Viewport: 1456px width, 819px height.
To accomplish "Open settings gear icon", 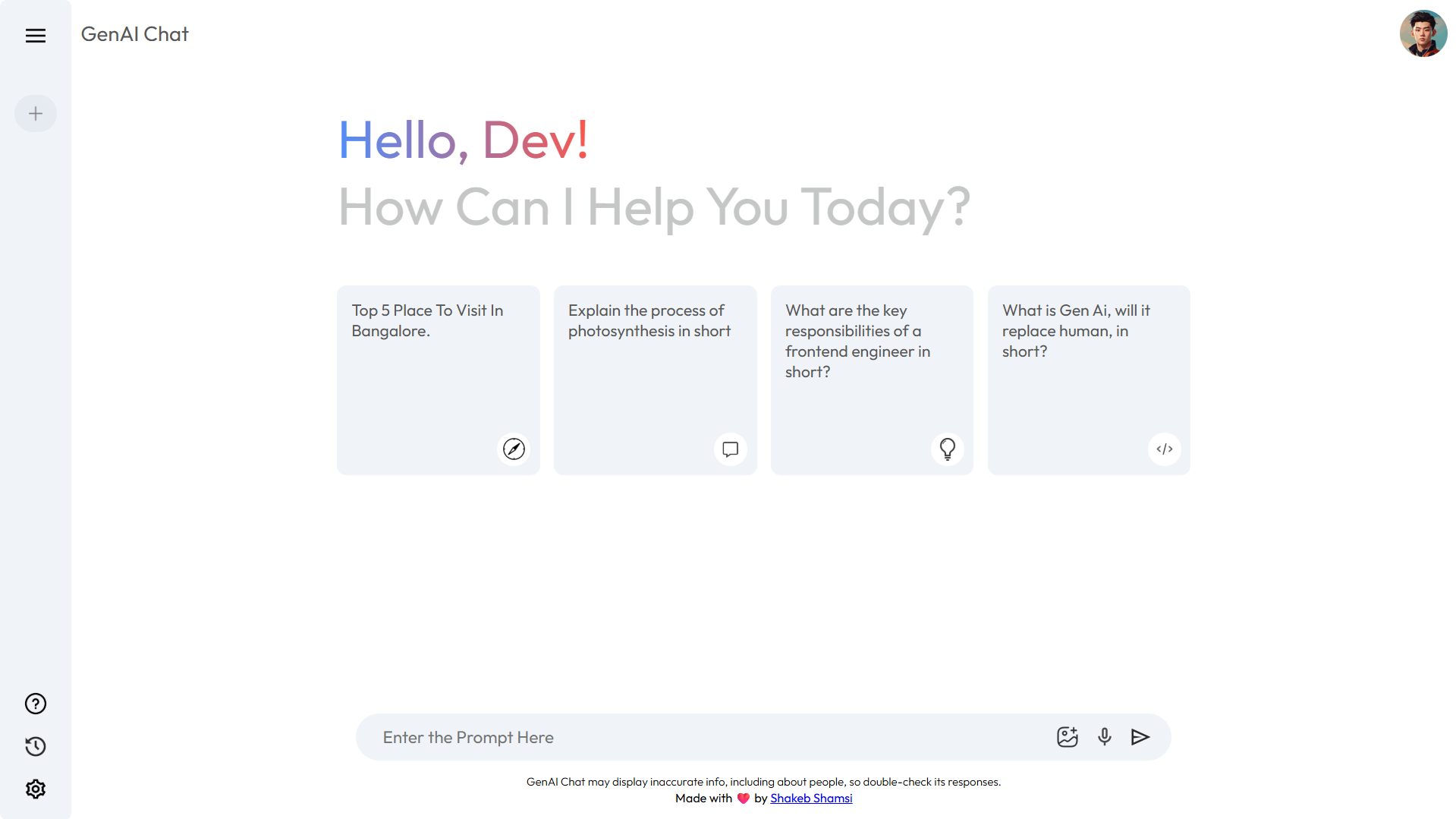I will coord(36,789).
